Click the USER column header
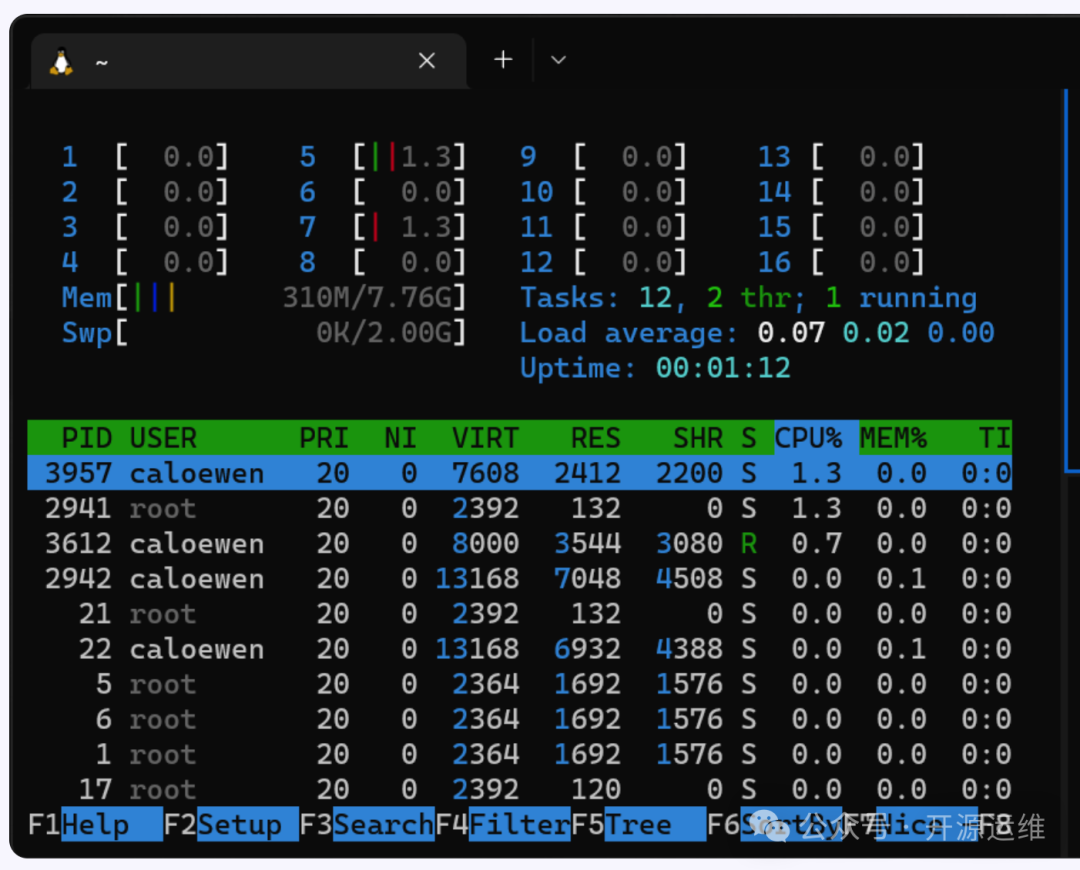Screen dimensions: 1080x870 pos(163,438)
